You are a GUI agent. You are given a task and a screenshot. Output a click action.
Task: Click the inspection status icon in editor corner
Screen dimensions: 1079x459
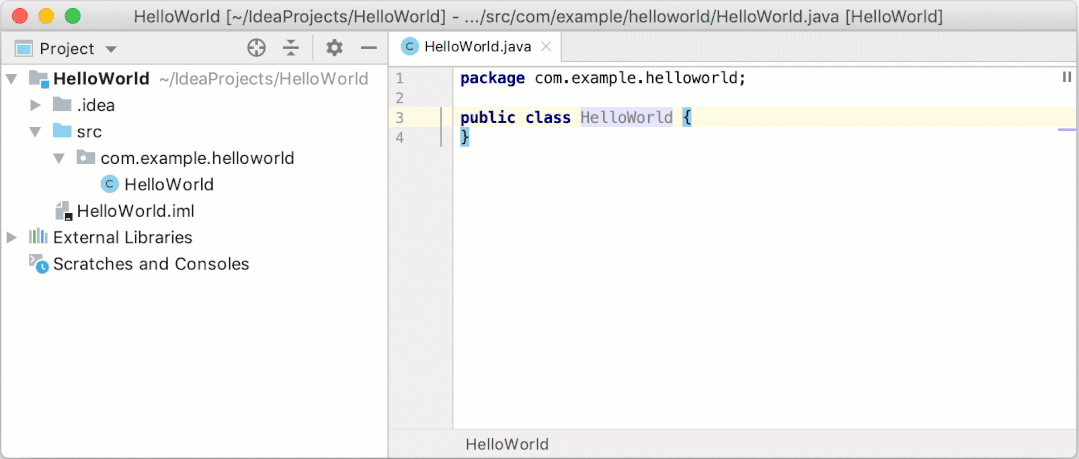1067,77
